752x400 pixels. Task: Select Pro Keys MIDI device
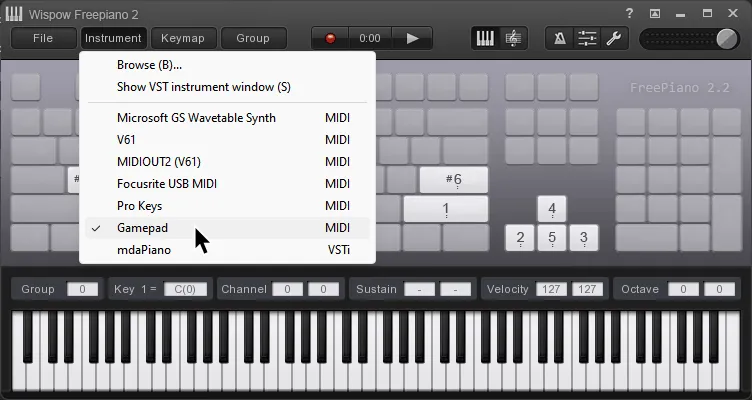click(227, 206)
